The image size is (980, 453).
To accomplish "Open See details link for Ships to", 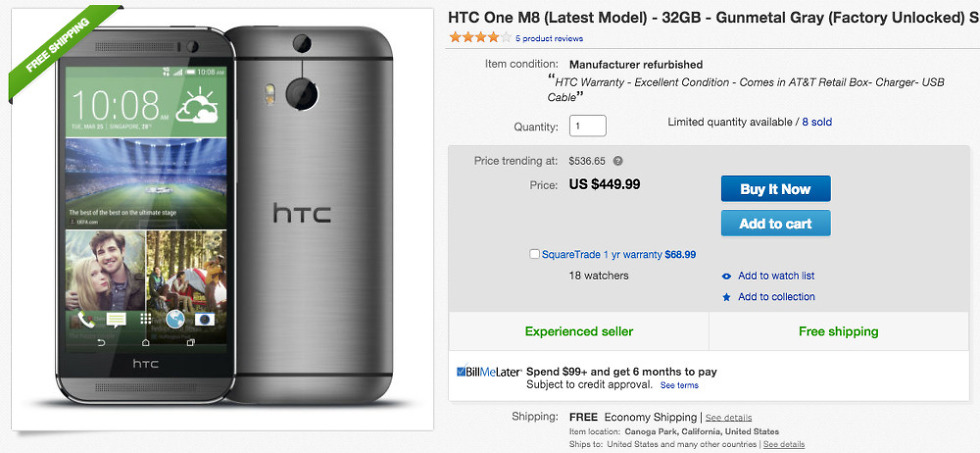I will [x=783, y=443].
